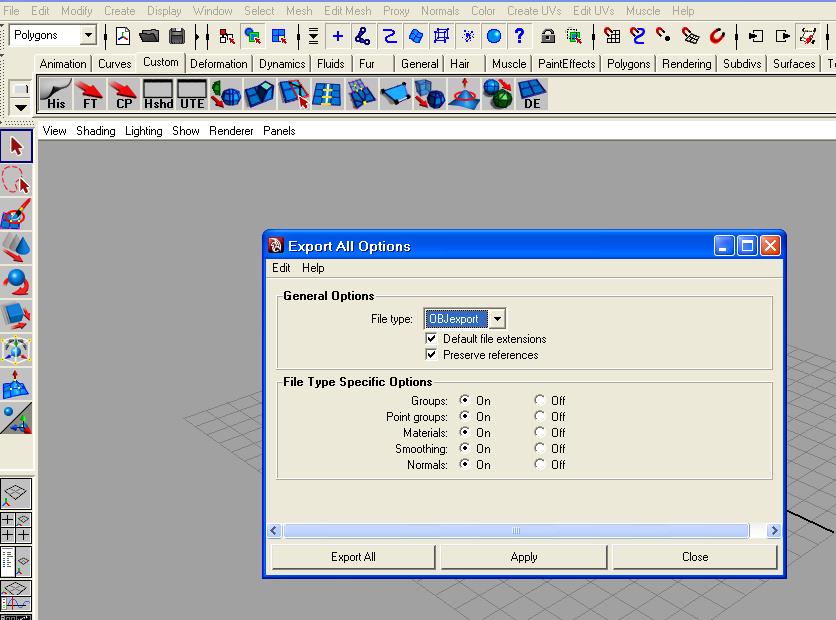This screenshot has width=836, height=620.
Task: Click the Save Scene disk icon
Action: (176, 36)
